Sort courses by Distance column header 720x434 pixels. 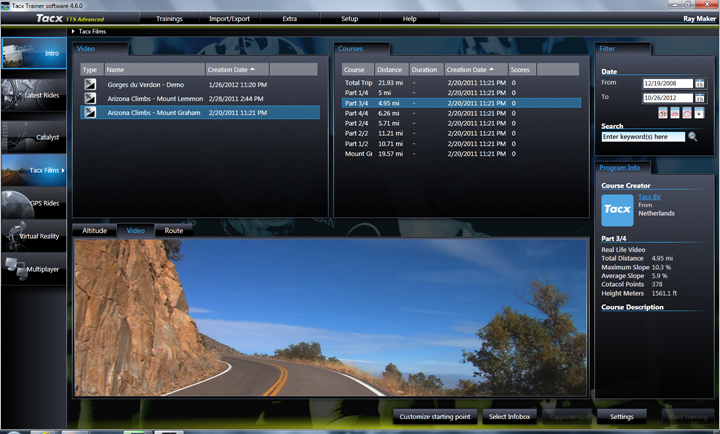392,69
